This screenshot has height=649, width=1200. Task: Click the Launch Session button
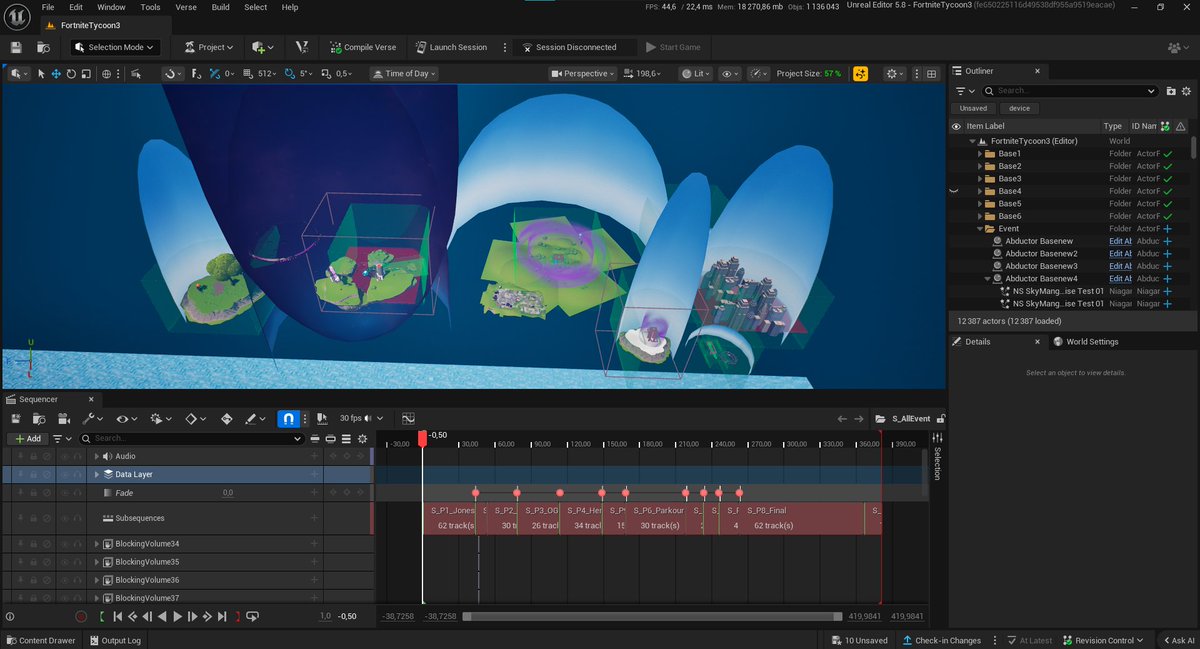[452, 47]
